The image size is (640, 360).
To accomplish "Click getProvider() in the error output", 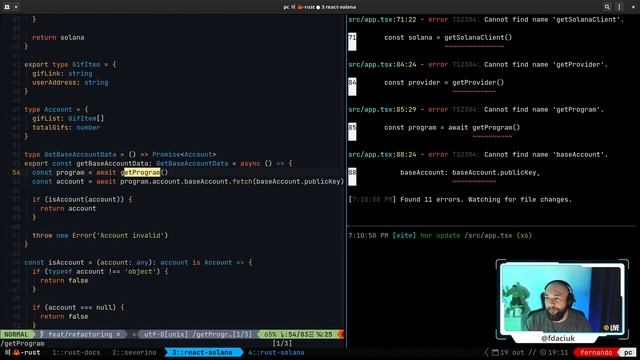I will (x=478, y=82).
